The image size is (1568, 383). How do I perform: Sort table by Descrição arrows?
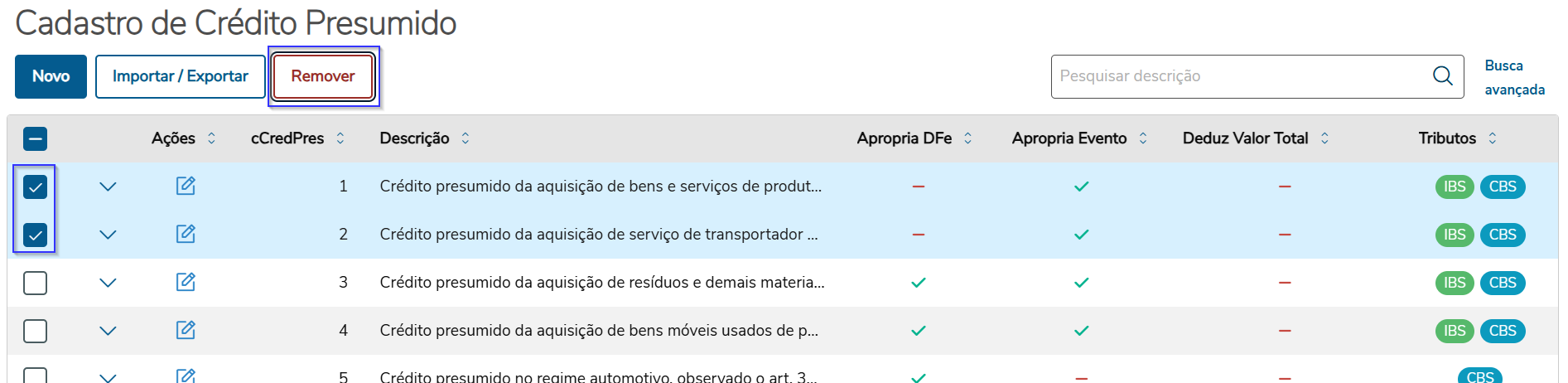[x=466, y=138]
